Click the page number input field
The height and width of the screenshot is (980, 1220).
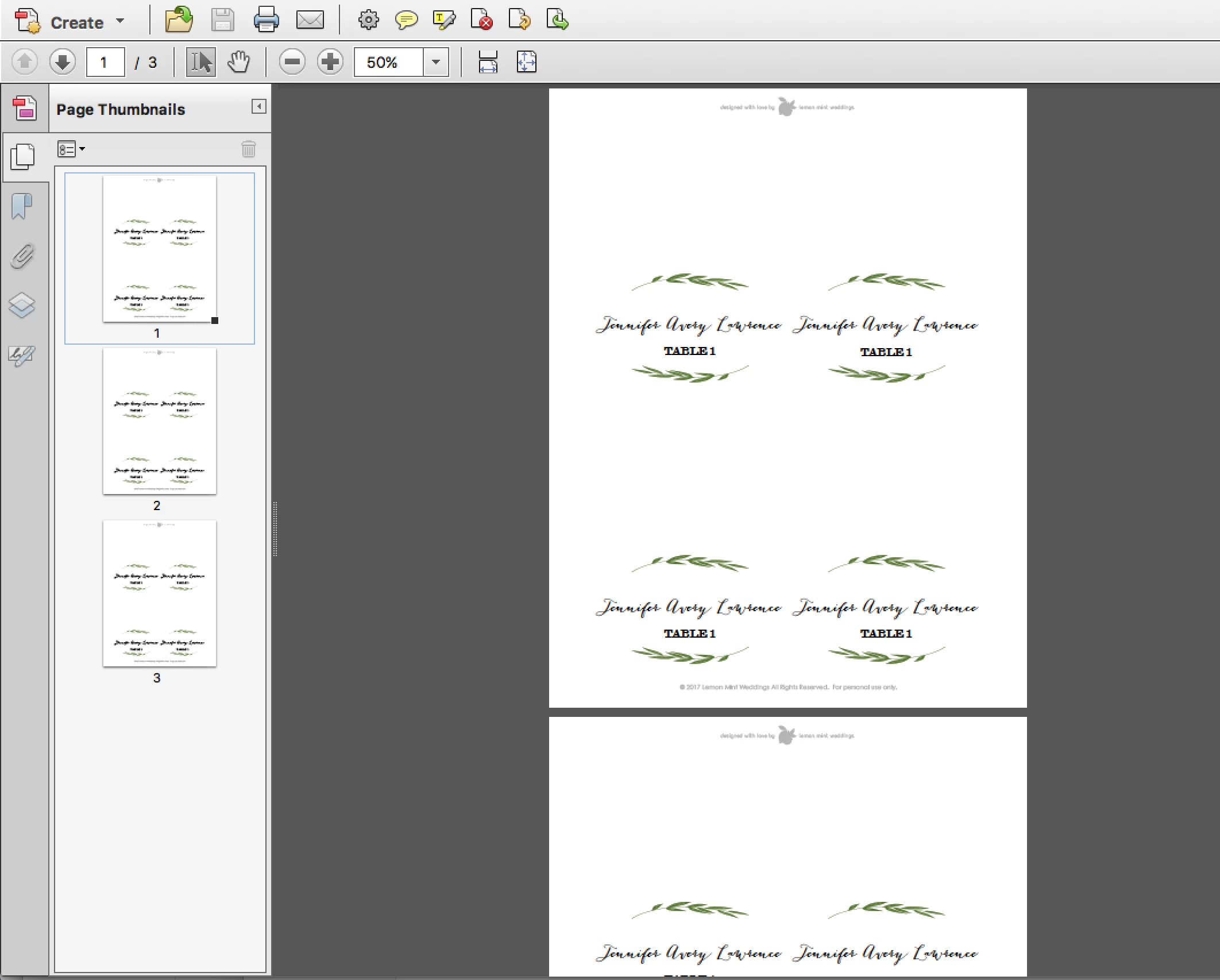(105, 62)
